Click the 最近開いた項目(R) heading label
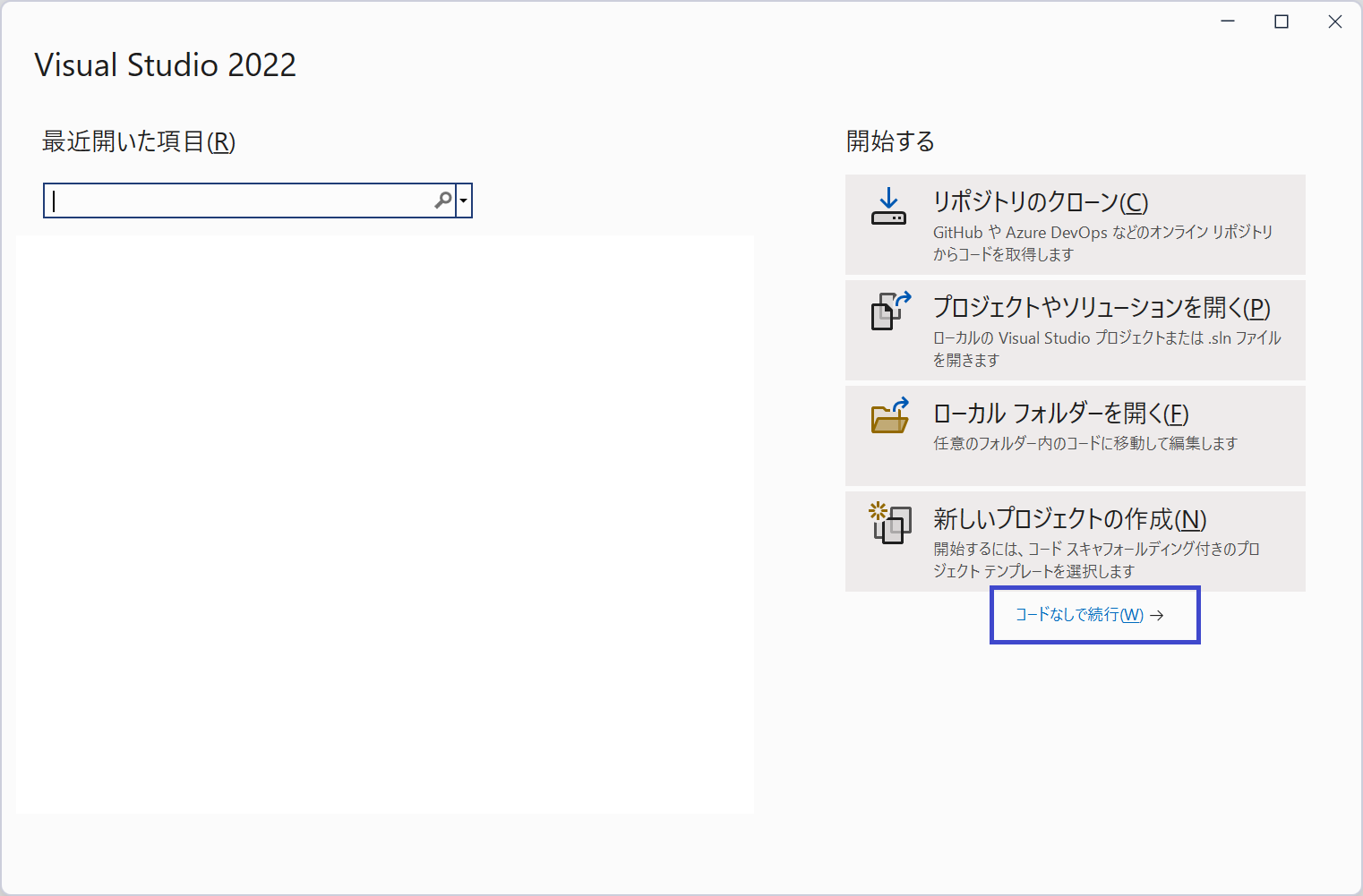 point(139,141)
